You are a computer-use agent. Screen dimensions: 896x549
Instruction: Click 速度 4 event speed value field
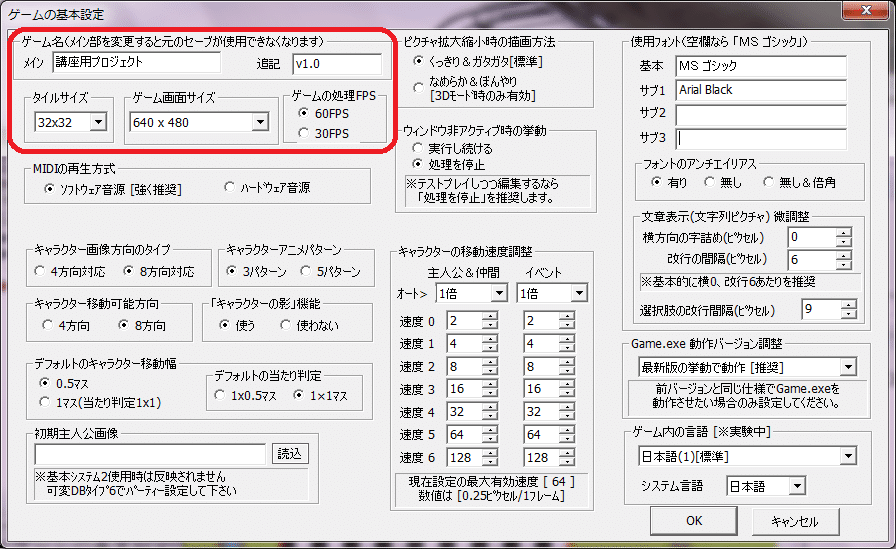[541, 412]
